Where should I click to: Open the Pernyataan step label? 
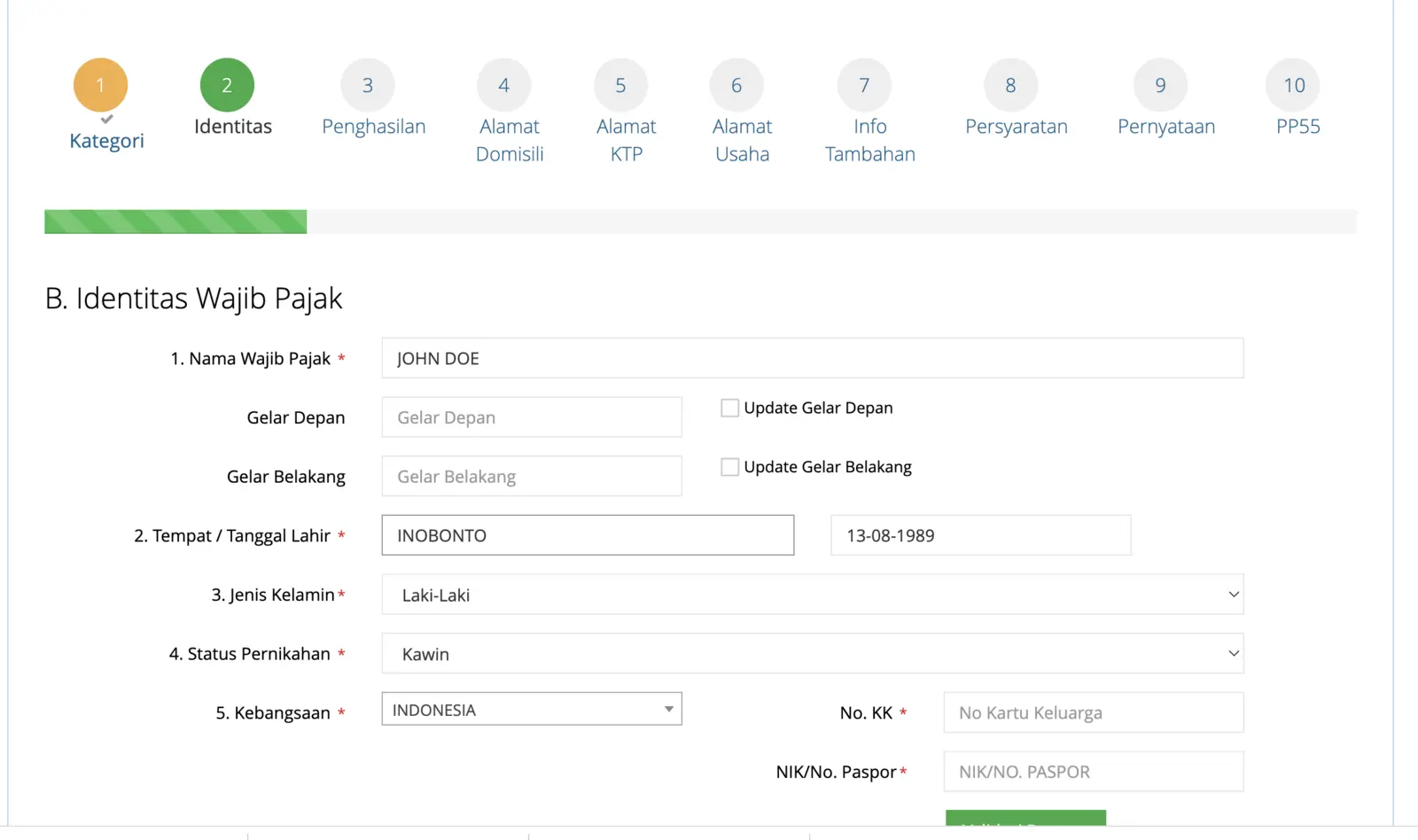coord(1166,127)
